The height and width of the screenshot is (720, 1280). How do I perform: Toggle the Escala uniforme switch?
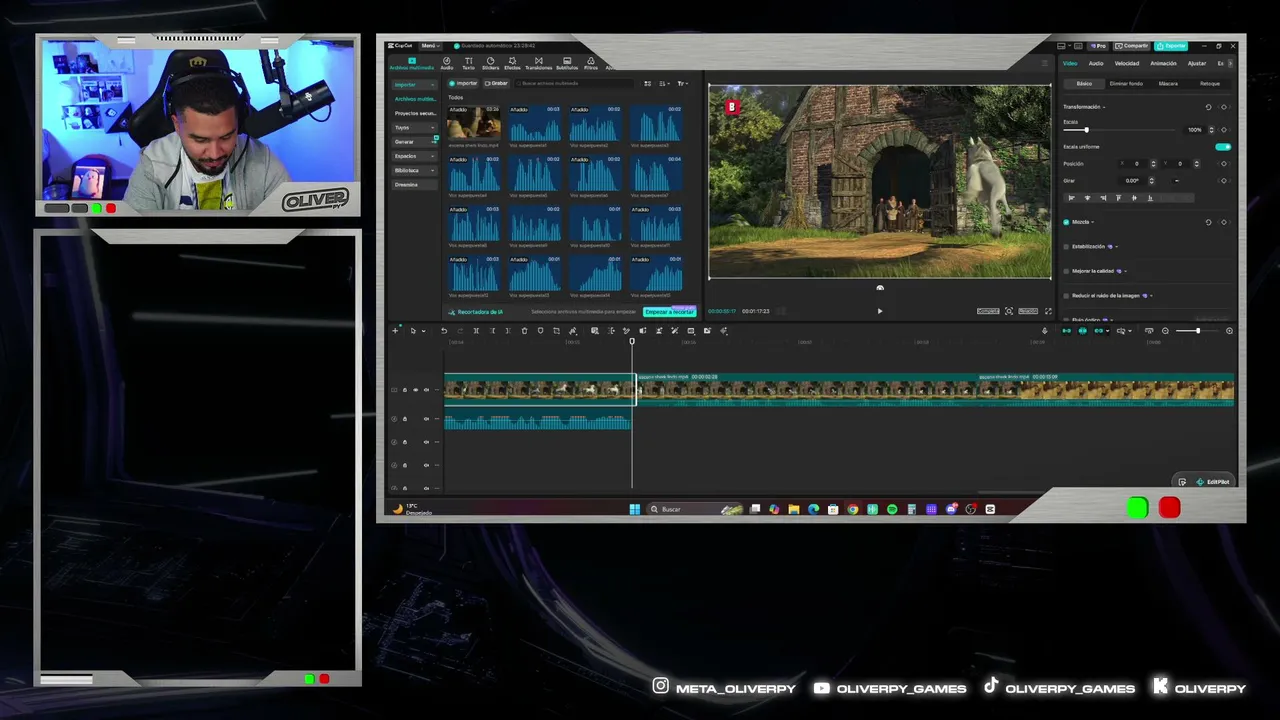(1223, 147)
